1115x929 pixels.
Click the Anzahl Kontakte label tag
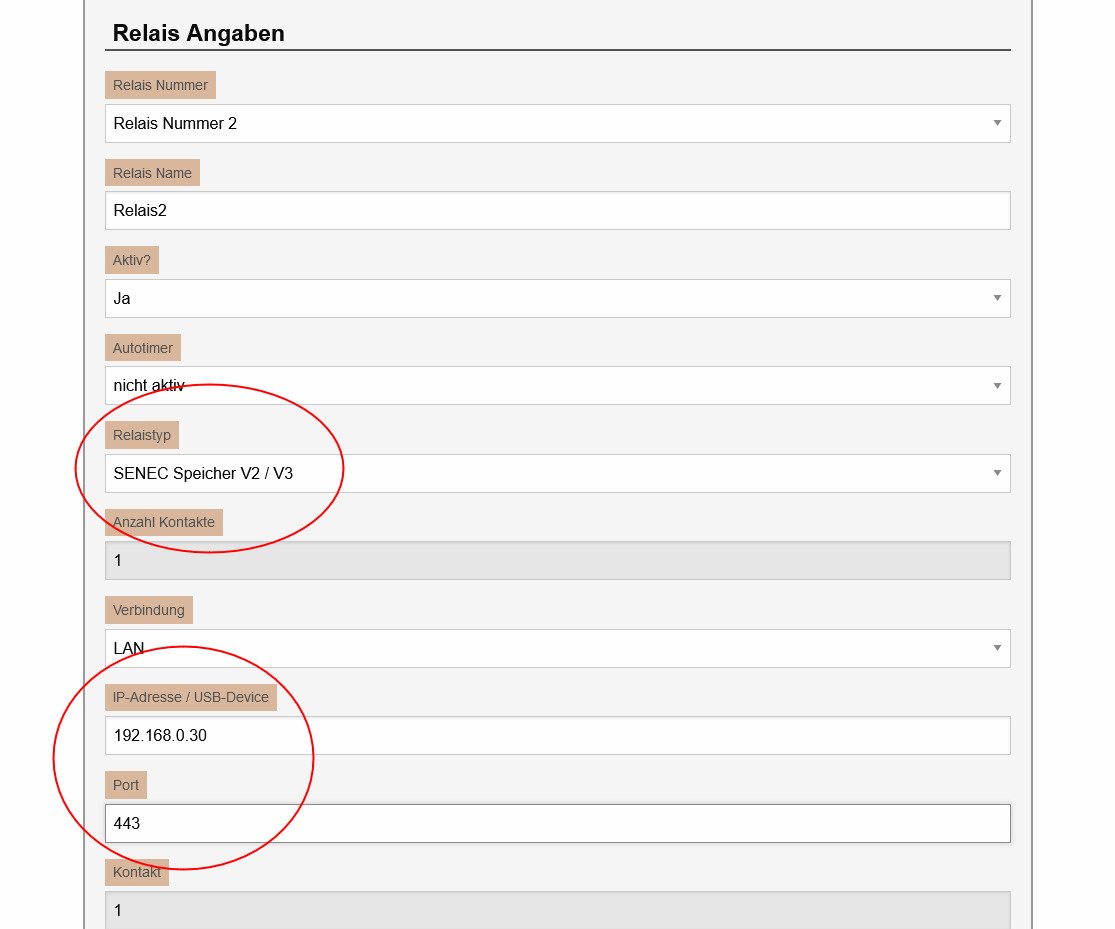click(x=164, y=522)
